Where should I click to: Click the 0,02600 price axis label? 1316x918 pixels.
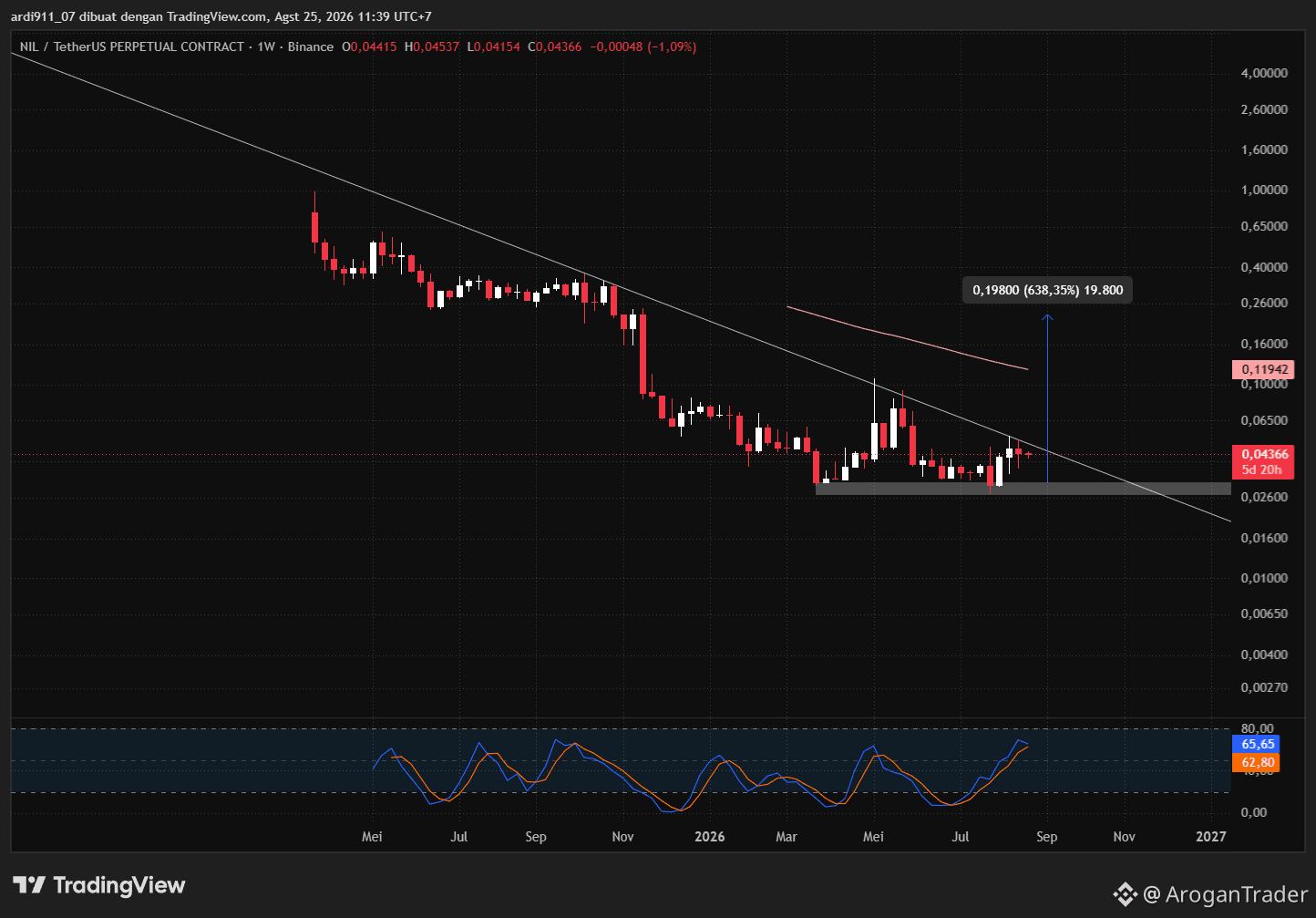[1264, 497]
